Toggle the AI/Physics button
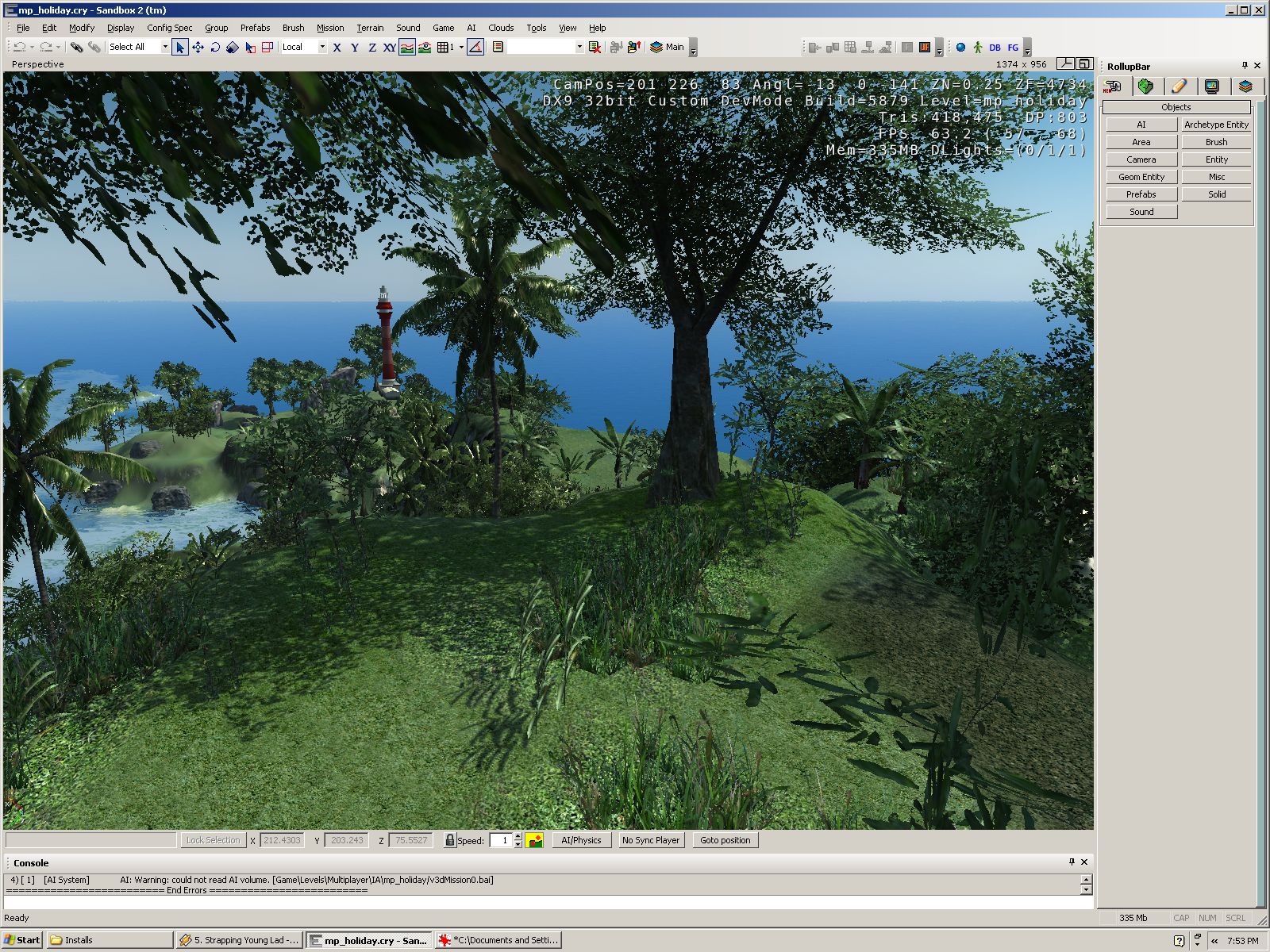1270x952 pixels. [x=581, y=840]
